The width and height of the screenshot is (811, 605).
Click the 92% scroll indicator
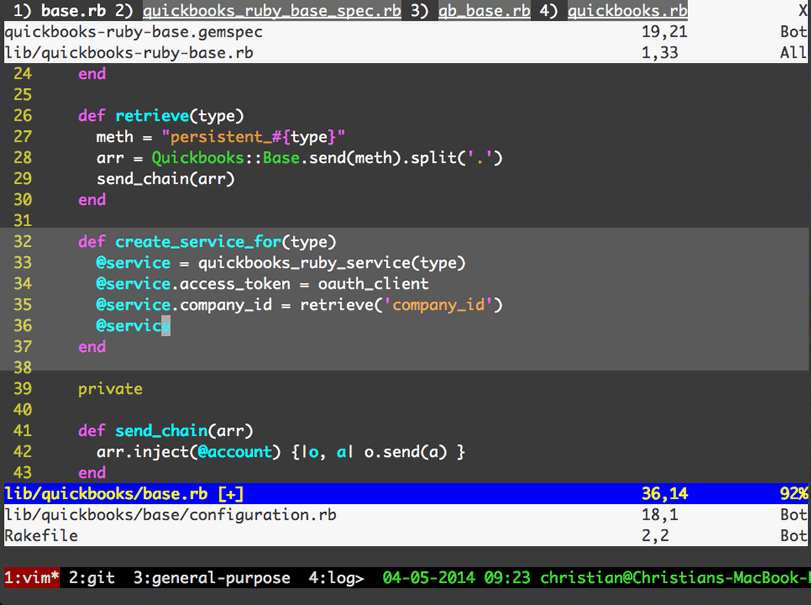click(x=794, y=494)
